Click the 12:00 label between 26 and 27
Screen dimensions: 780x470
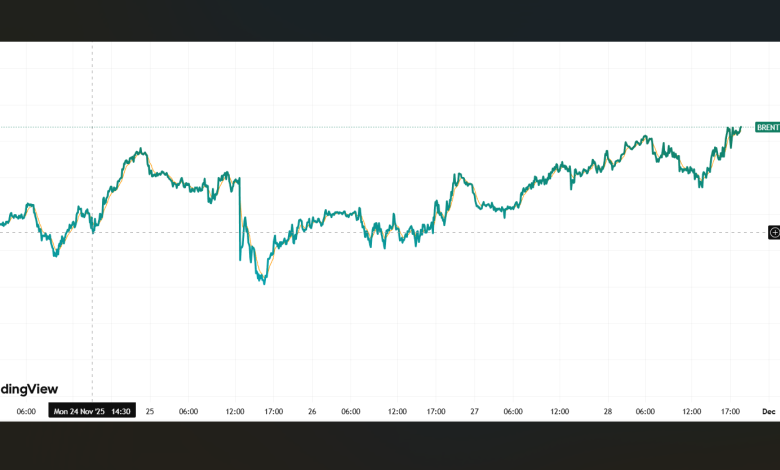tap(397, 411)
